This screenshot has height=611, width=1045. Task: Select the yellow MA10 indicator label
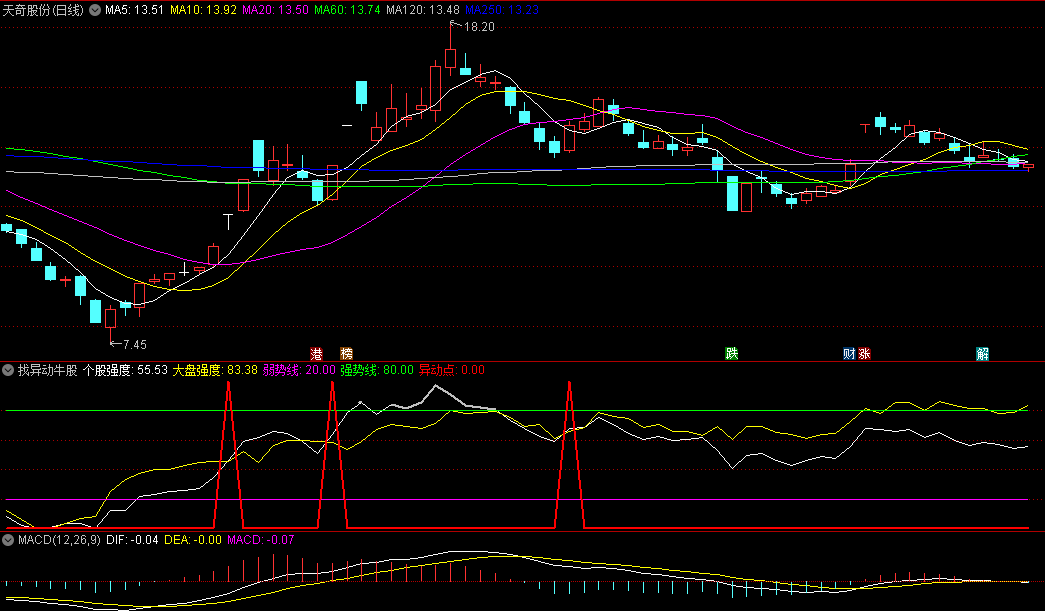click(203, 10)
